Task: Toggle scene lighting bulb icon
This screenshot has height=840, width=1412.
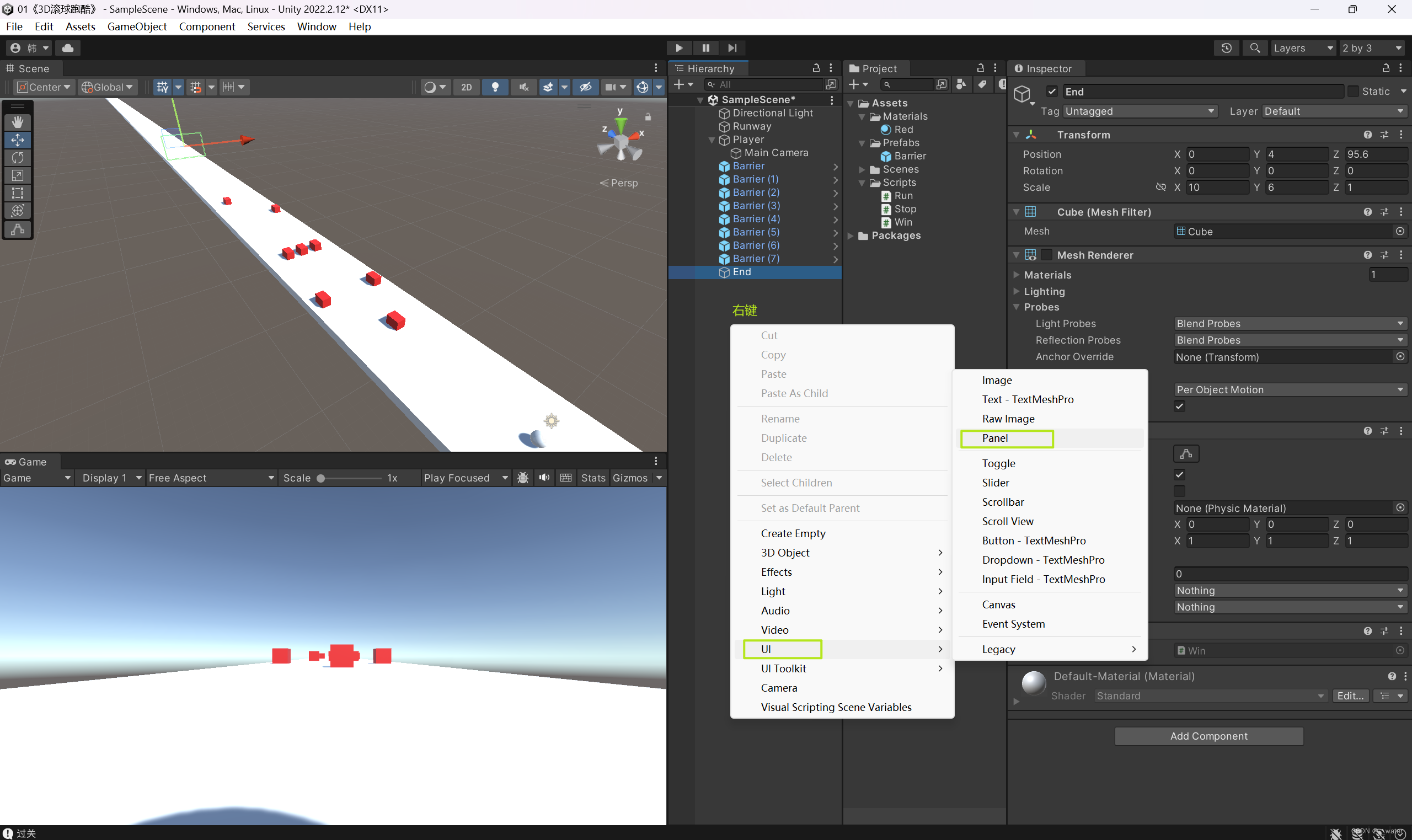Action: [495, 87]
